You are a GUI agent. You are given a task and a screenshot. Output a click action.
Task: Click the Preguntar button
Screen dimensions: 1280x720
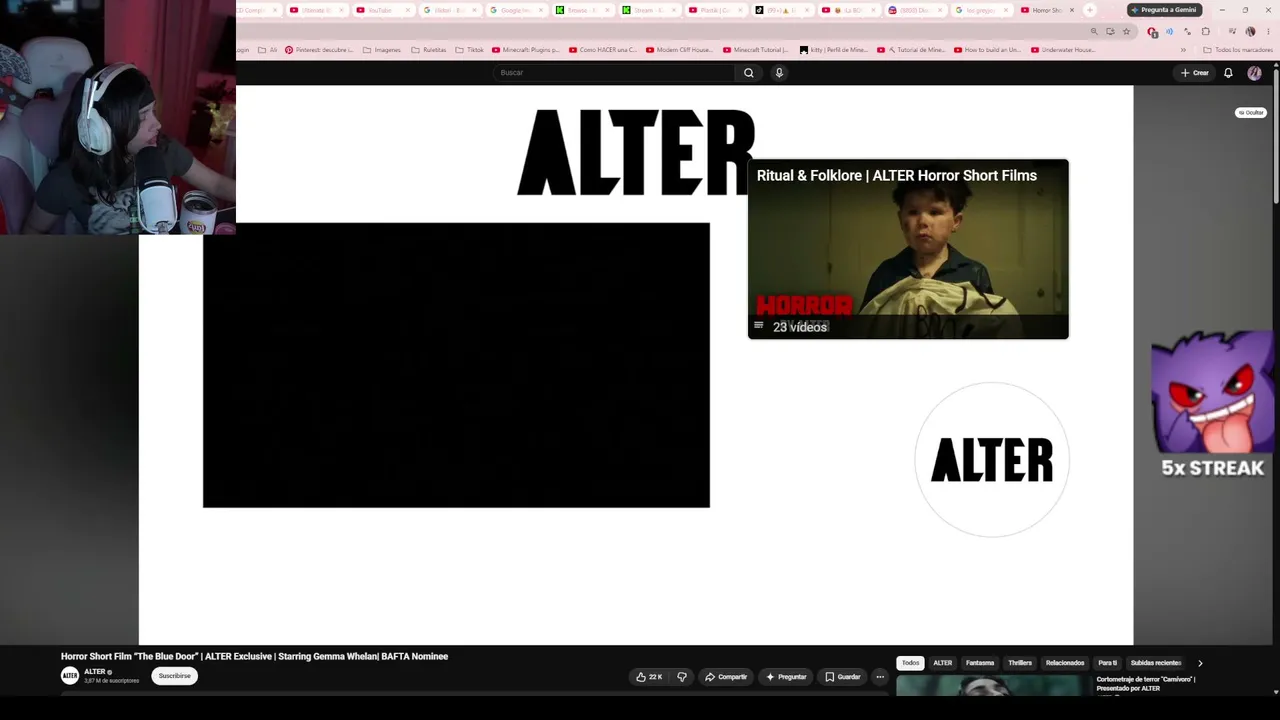[x=786, y=677]
